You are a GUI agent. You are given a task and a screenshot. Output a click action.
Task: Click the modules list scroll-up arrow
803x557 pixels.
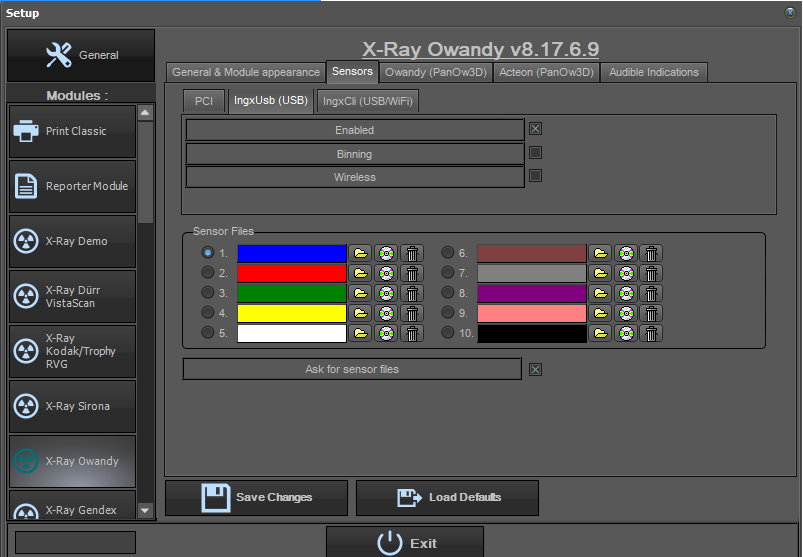pos(145,113)
